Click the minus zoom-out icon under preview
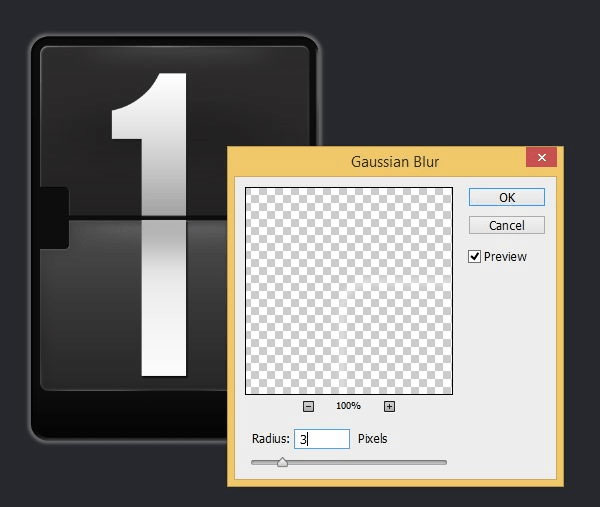This screenshot has height=507, width=600. [x=308, y=406]
